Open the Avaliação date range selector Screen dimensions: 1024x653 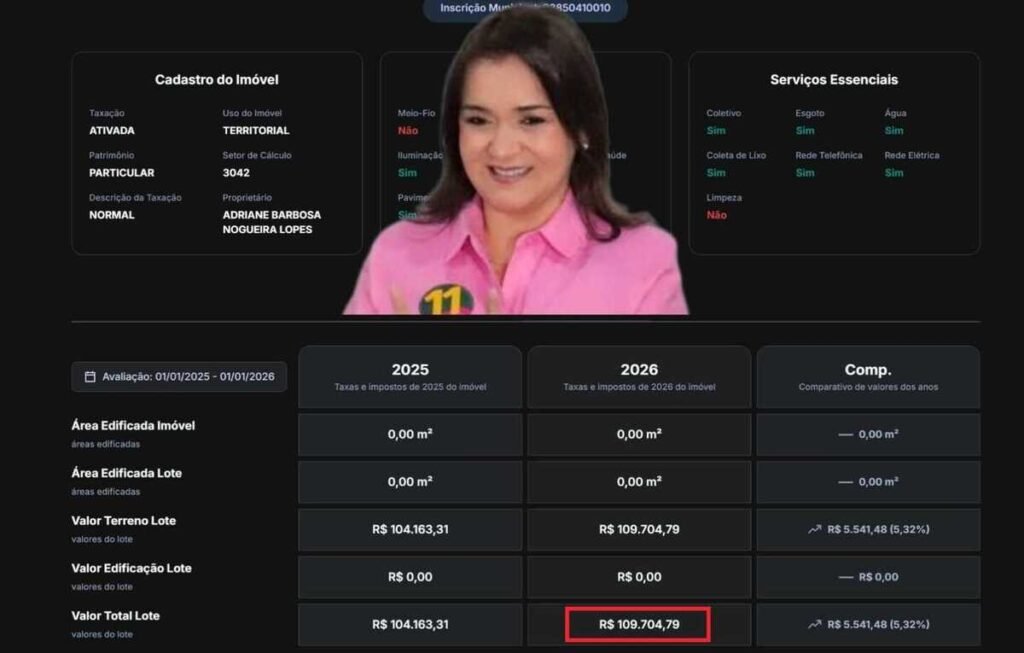[179, 377]
